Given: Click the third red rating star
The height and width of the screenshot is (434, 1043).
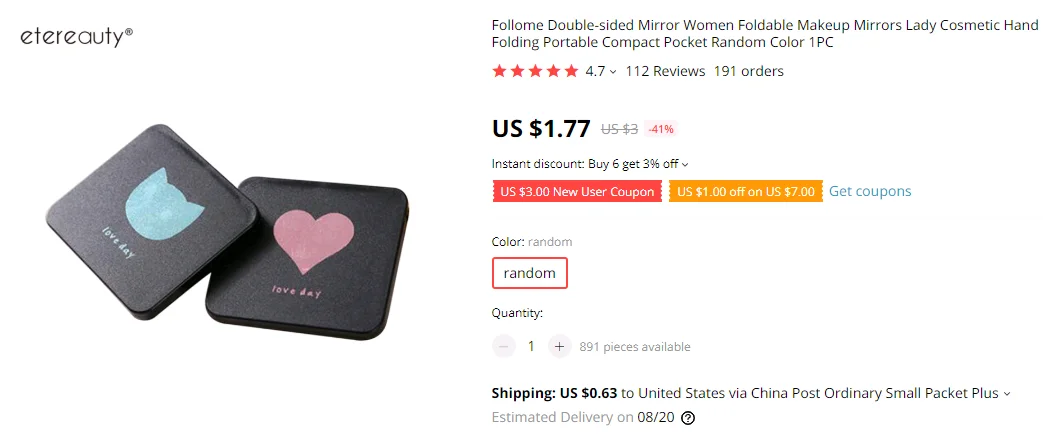Looking at the screenshot, I should click(535, 71).
